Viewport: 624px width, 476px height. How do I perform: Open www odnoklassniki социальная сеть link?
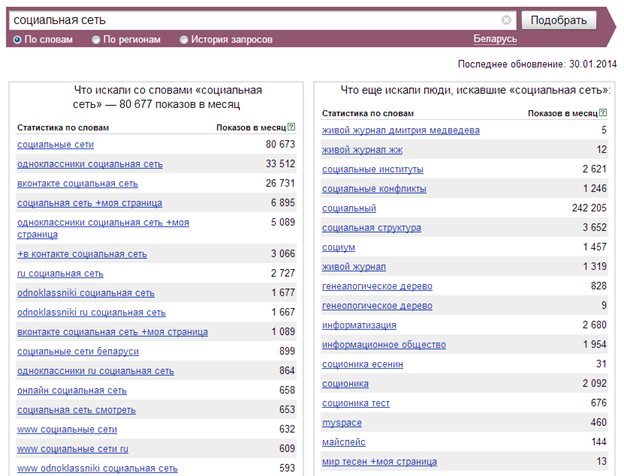coord(98,468)
